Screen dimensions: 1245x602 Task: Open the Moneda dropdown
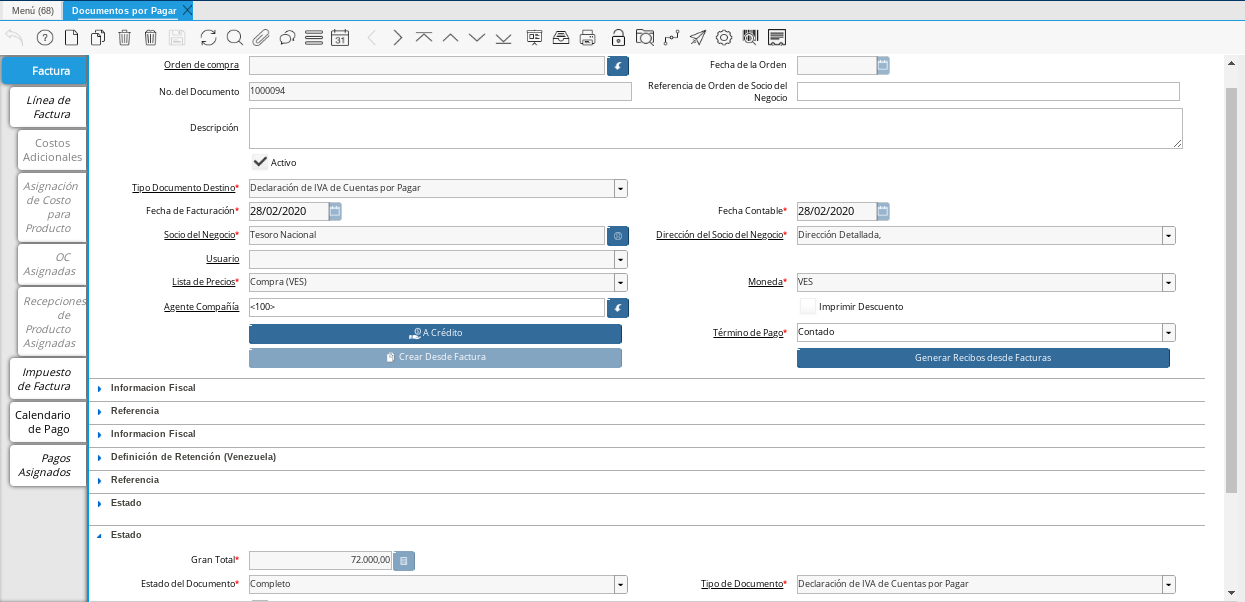click(x=1168, y=283)
